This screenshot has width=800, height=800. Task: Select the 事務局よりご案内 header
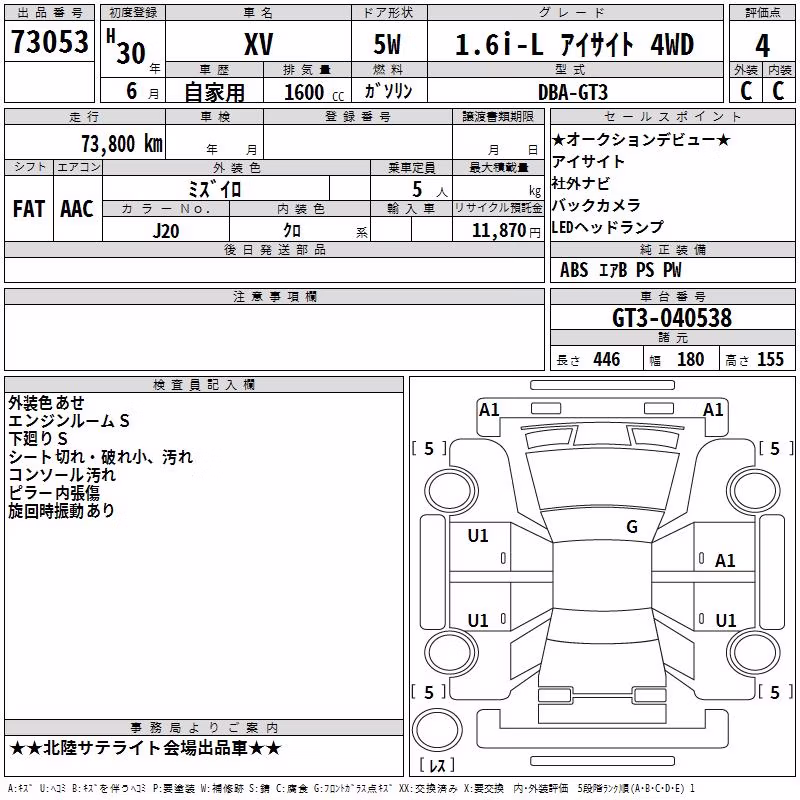tap(204, 728)
